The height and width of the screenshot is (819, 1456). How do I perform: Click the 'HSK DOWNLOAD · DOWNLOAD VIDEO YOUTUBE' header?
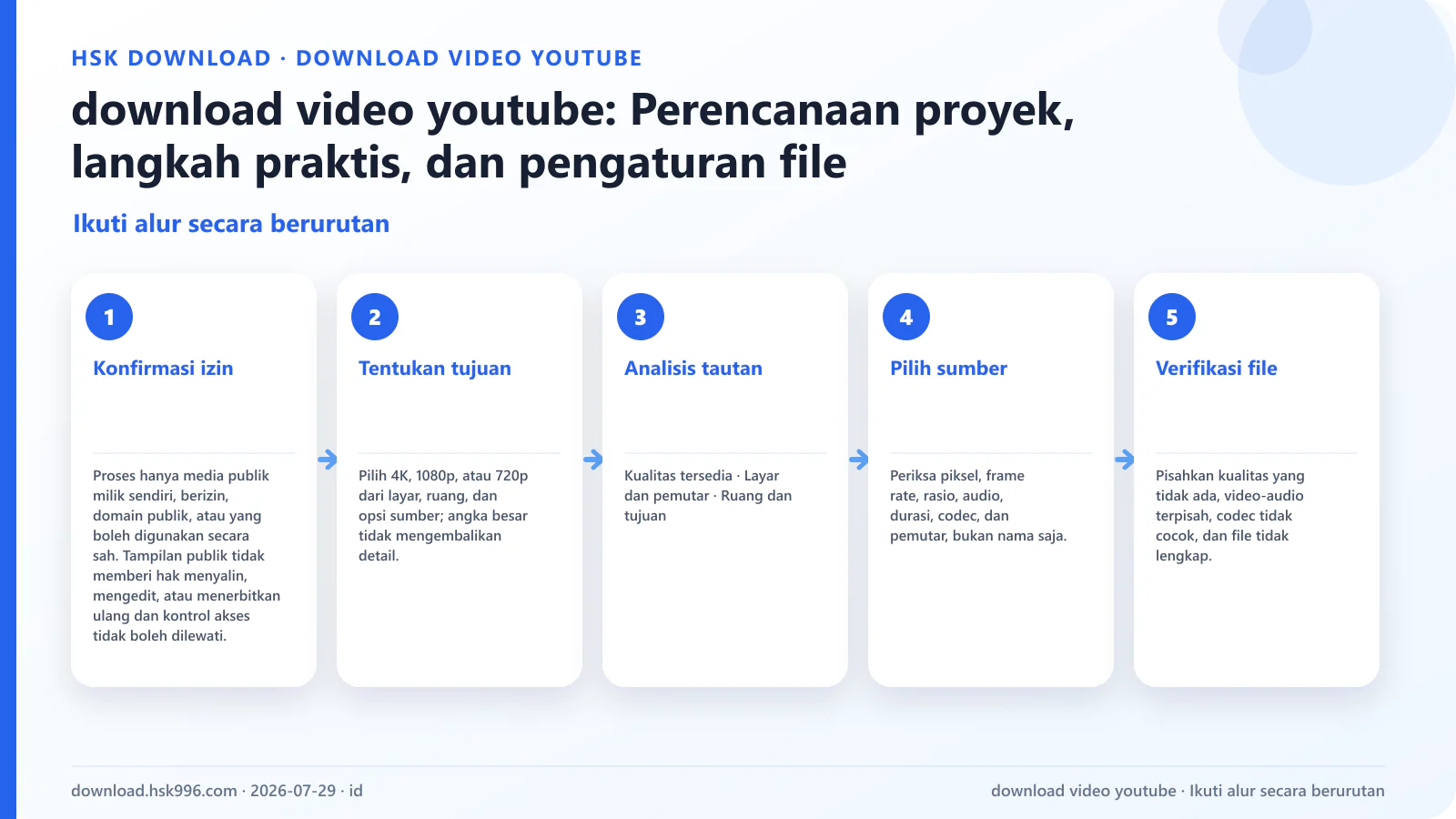coord(357,58)
